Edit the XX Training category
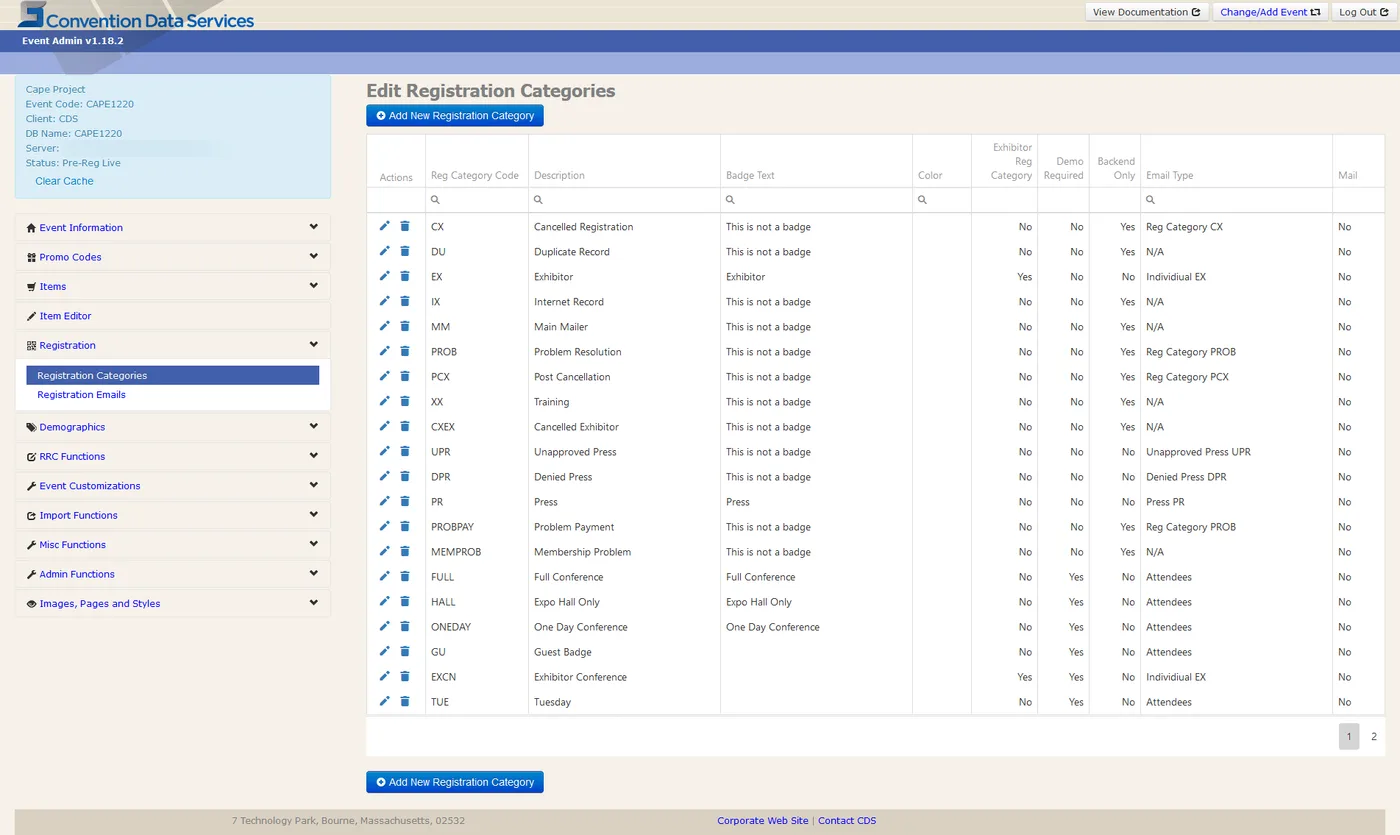Image resolution: width=1400 pixels, height=835 pixels. pyautogui.click(x=385, y=401)
